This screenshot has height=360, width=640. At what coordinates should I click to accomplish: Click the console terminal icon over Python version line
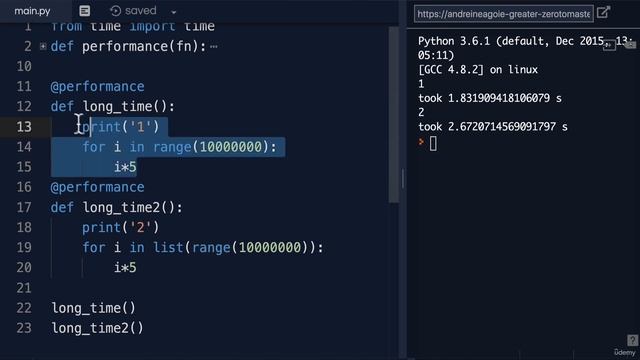coord(609,45)
